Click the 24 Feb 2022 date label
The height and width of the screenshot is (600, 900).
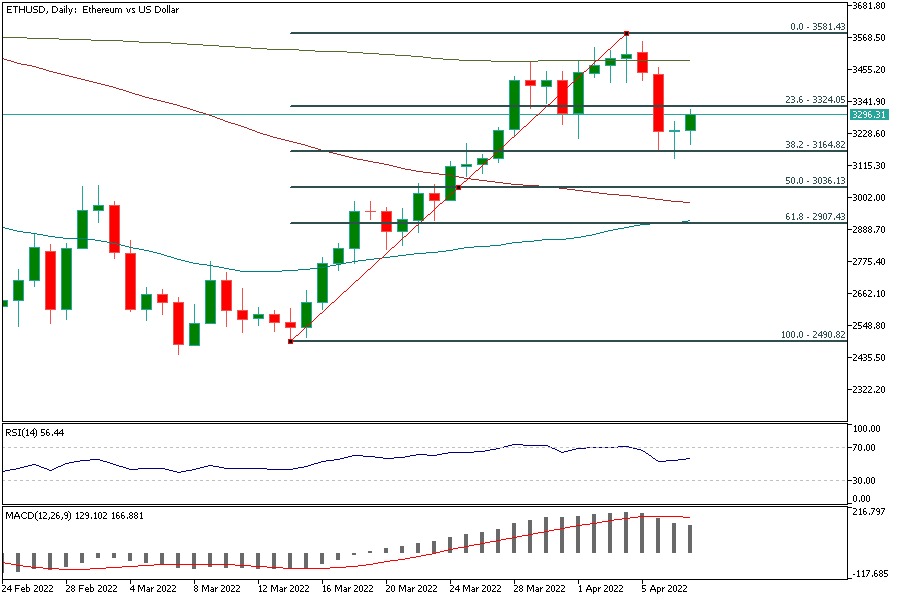click(29, 591)
